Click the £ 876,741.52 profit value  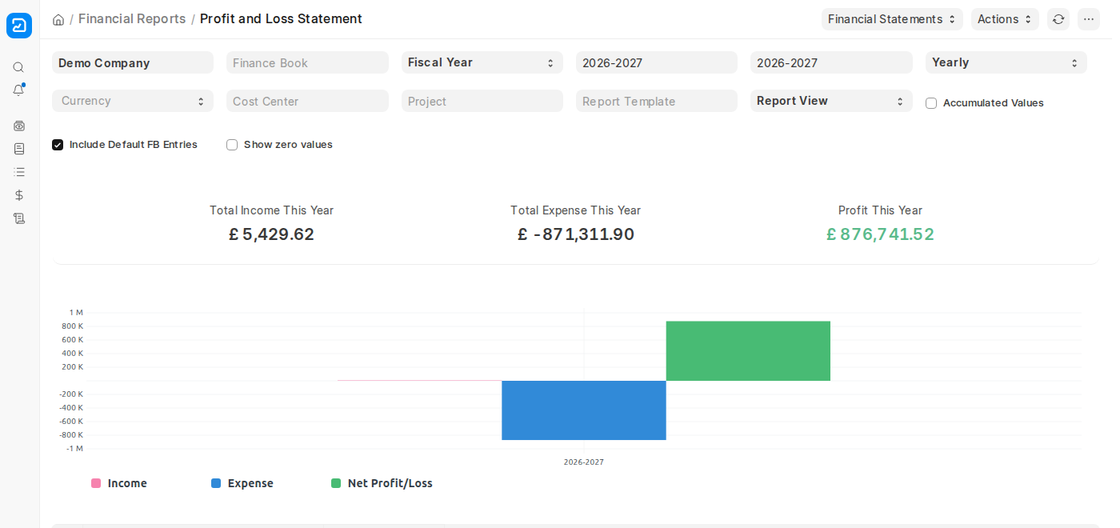click(x=881, y=234)
